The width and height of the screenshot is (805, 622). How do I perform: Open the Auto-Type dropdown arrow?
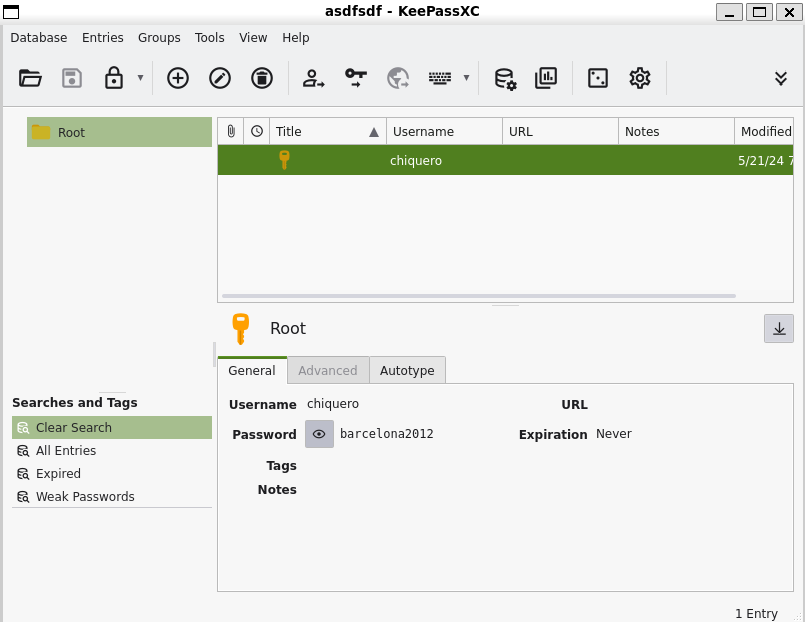click(x=466, y=78)
